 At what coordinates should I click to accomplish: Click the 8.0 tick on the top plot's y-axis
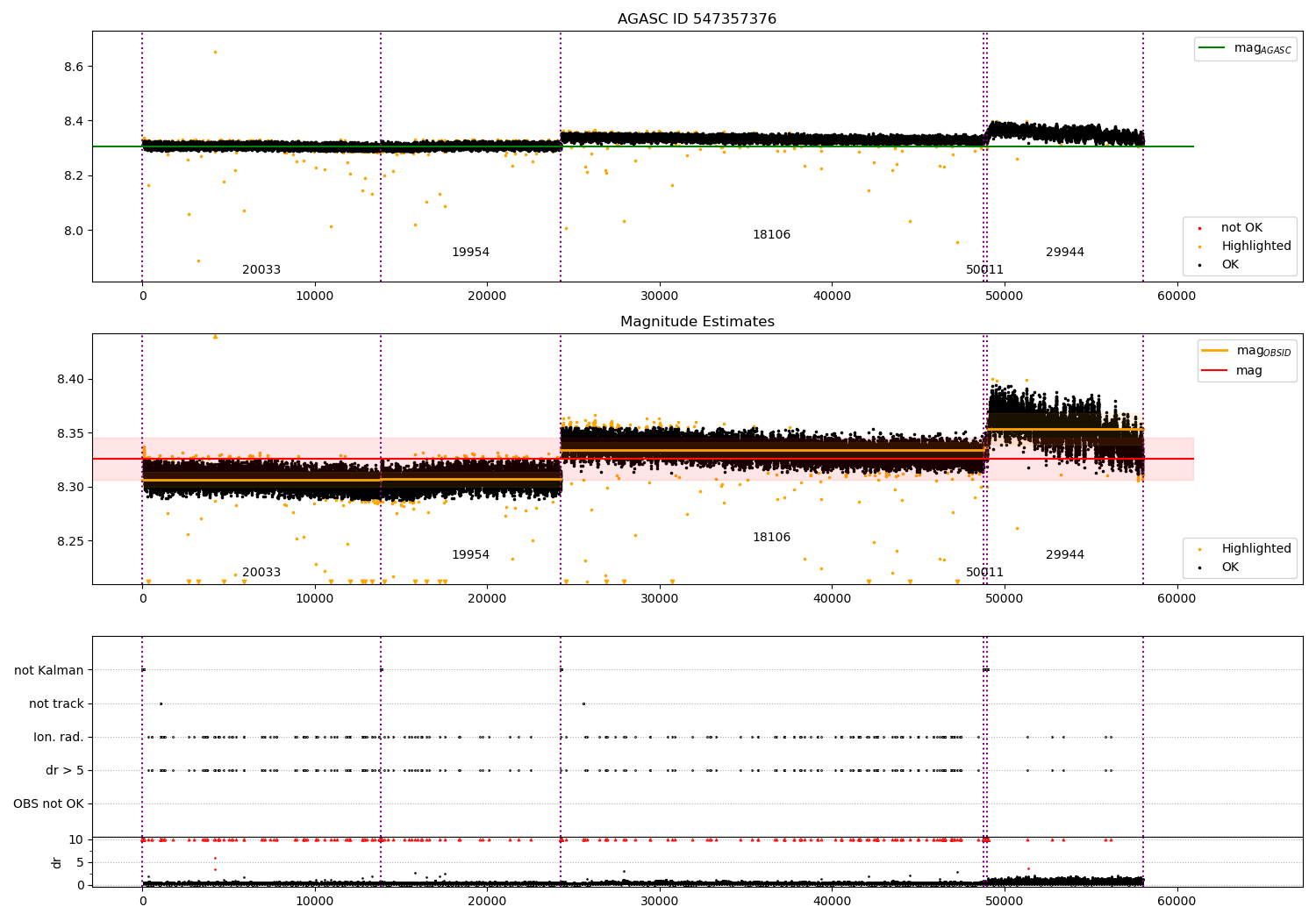point(73,232)
